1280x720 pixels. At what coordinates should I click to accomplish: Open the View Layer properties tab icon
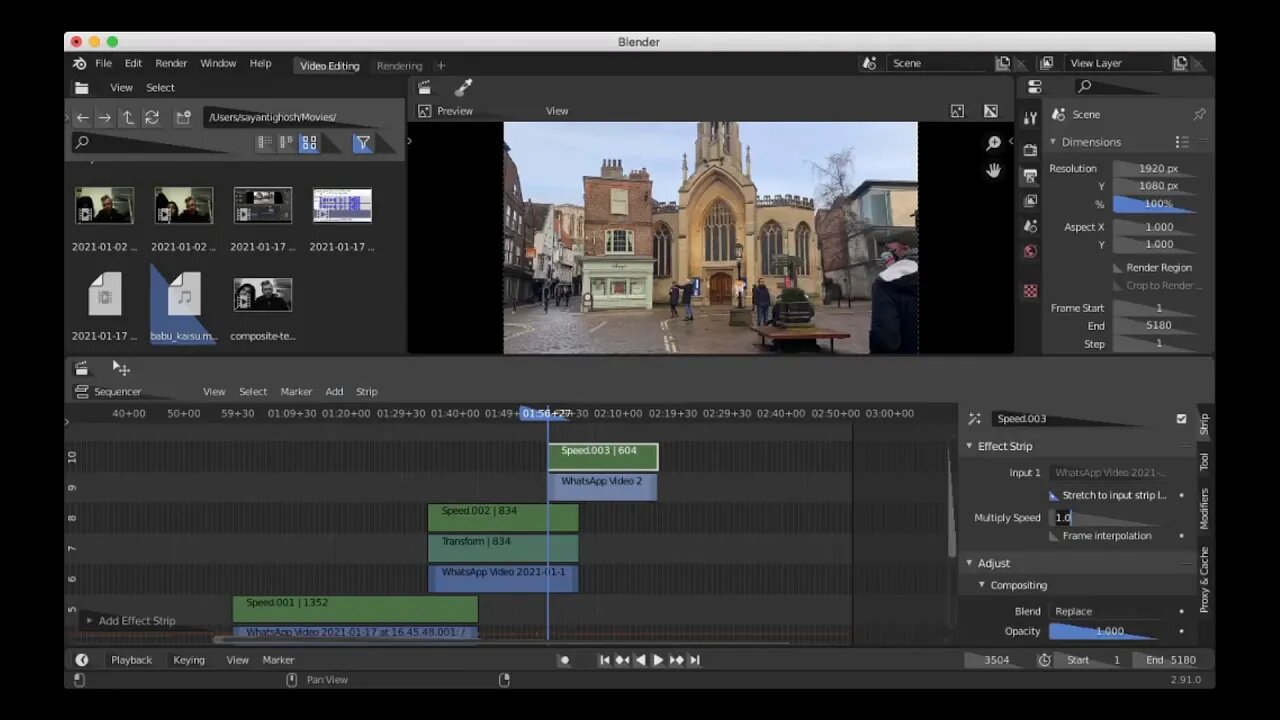(1030, 201)
